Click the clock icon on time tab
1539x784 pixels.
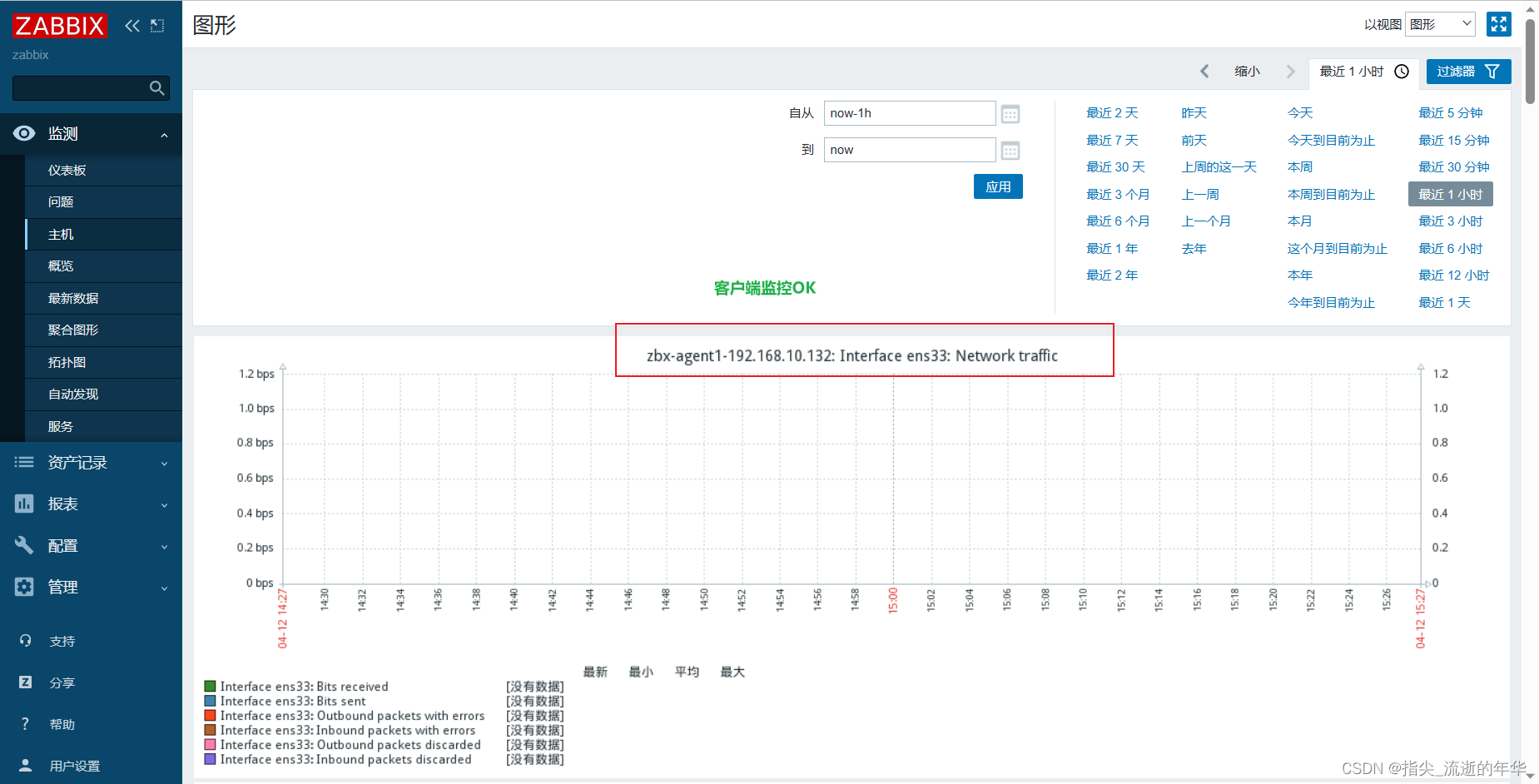(1402, 72)
